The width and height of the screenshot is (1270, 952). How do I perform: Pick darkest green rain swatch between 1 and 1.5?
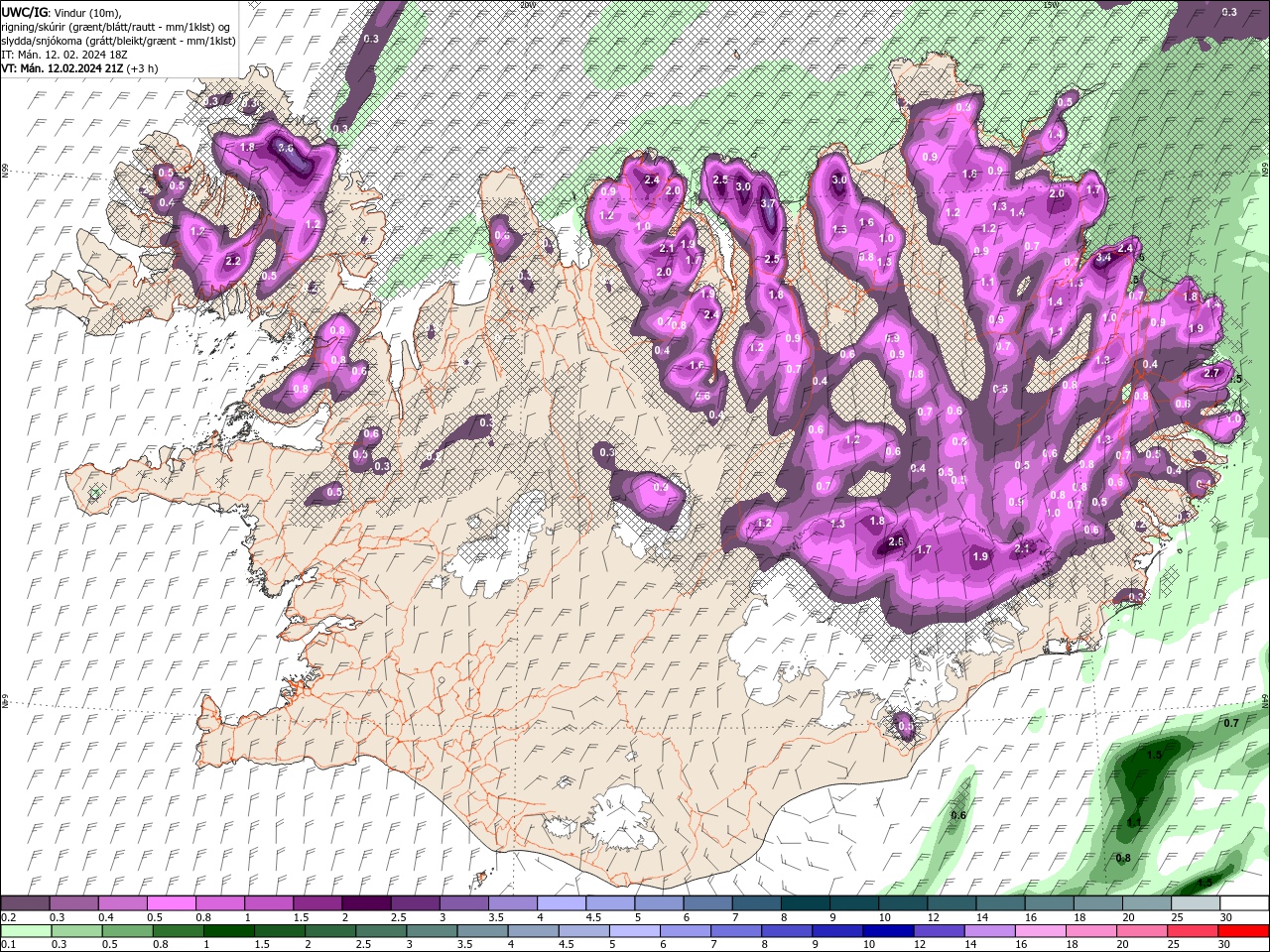(x=229, y=931)
